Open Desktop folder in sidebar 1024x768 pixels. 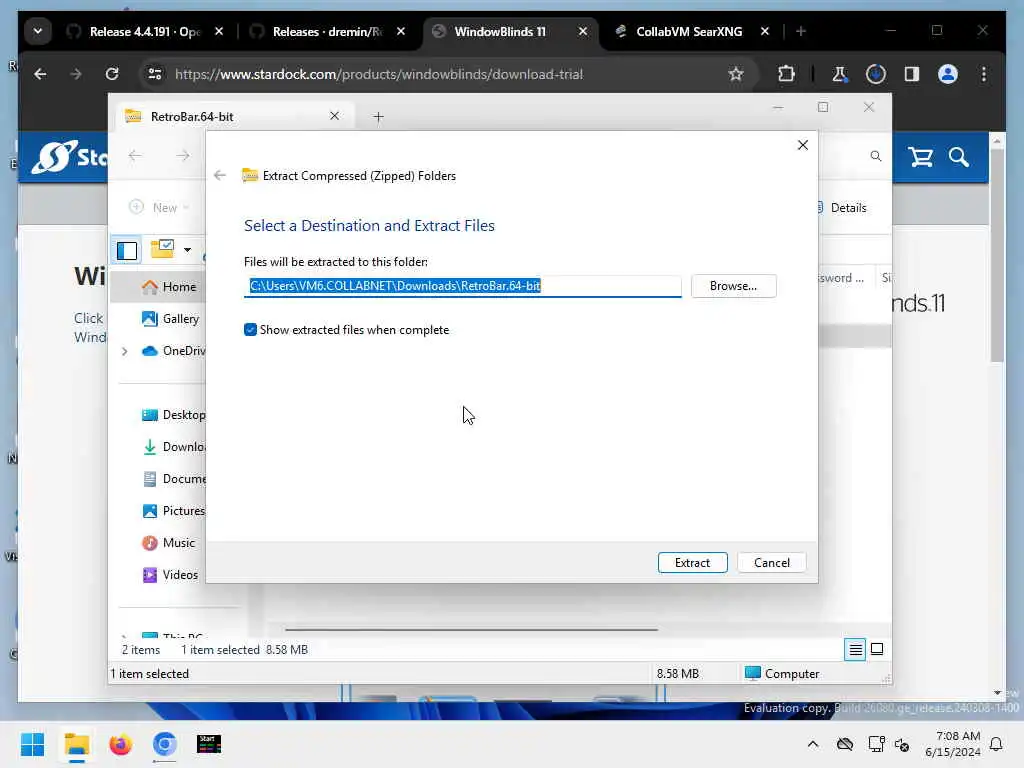[x=173, y=415]
